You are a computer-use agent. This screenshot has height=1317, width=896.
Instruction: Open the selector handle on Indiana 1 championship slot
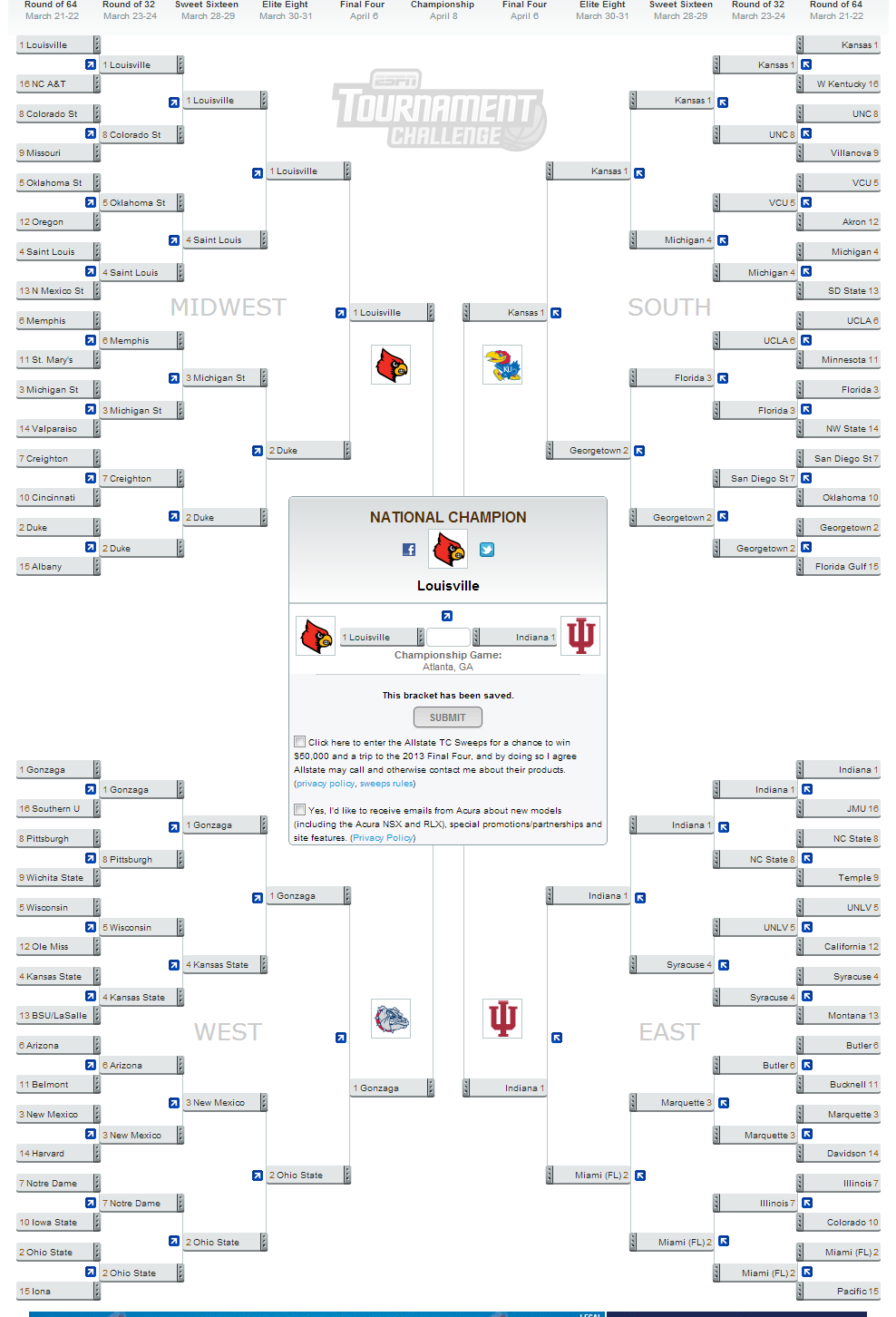(476, 637)
